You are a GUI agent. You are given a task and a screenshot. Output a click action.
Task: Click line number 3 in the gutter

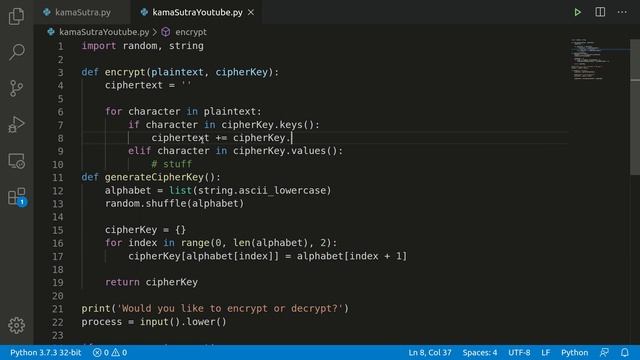[60, 73]
